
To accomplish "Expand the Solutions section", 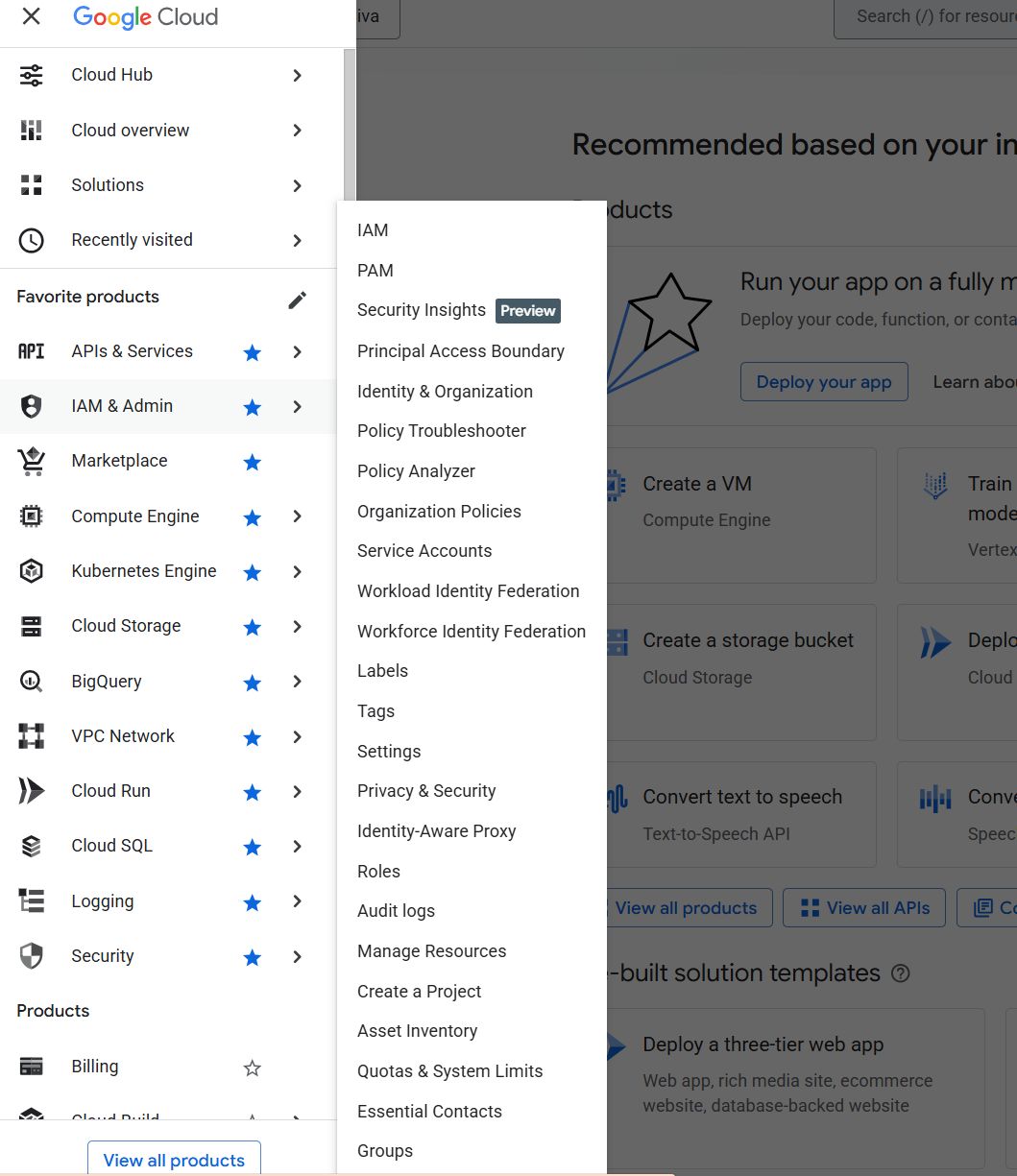I will [x=298, y=185].
